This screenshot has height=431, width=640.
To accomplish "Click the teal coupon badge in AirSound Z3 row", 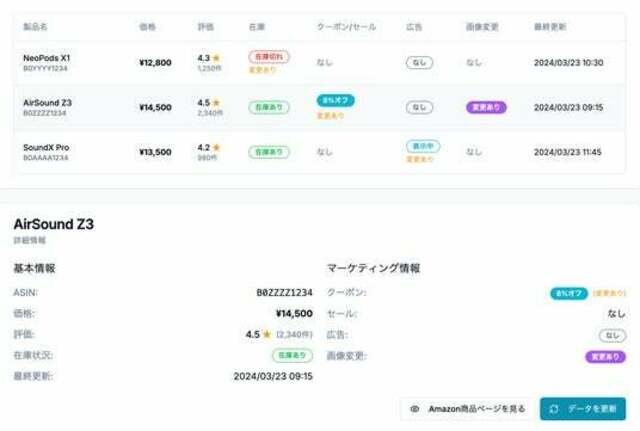I will point(336,100).
